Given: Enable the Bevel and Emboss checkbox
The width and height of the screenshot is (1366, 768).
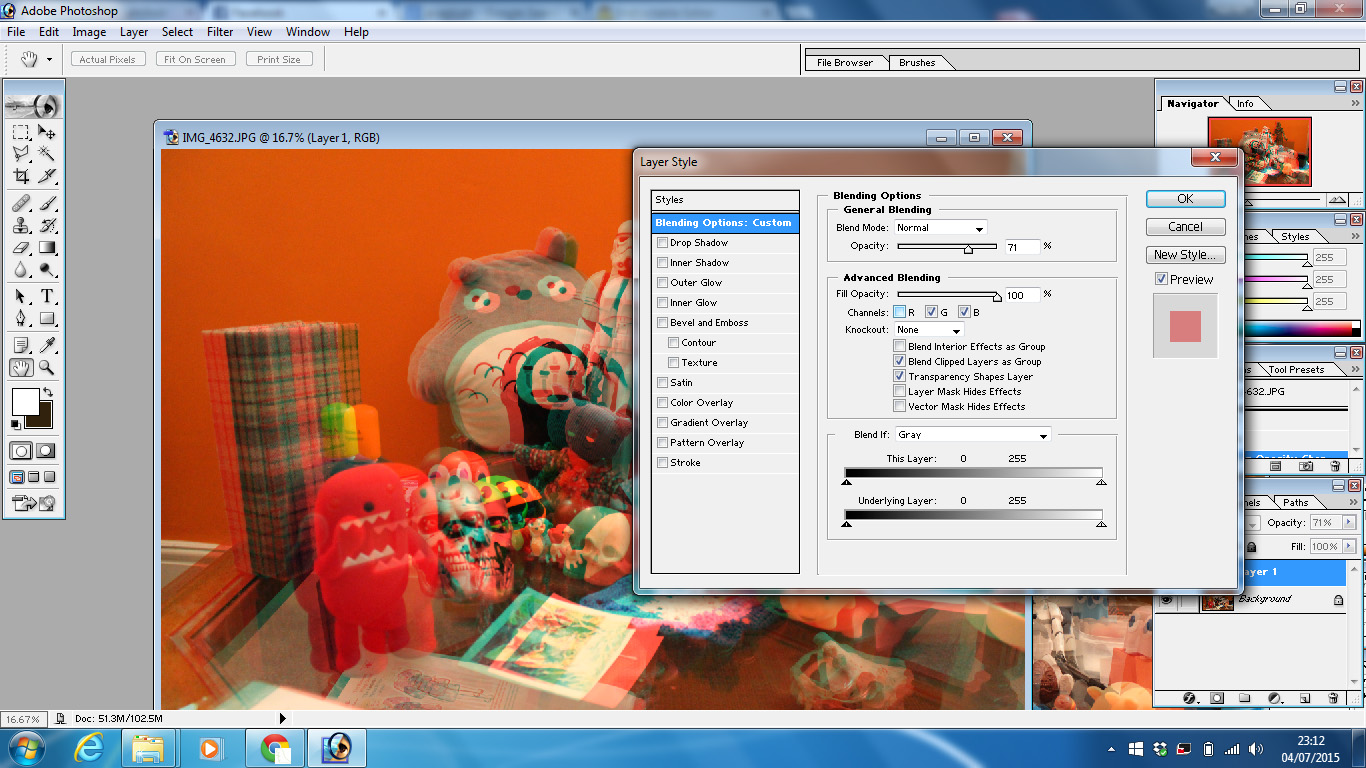Looking at the screenshot, I should tap(662, 323).
